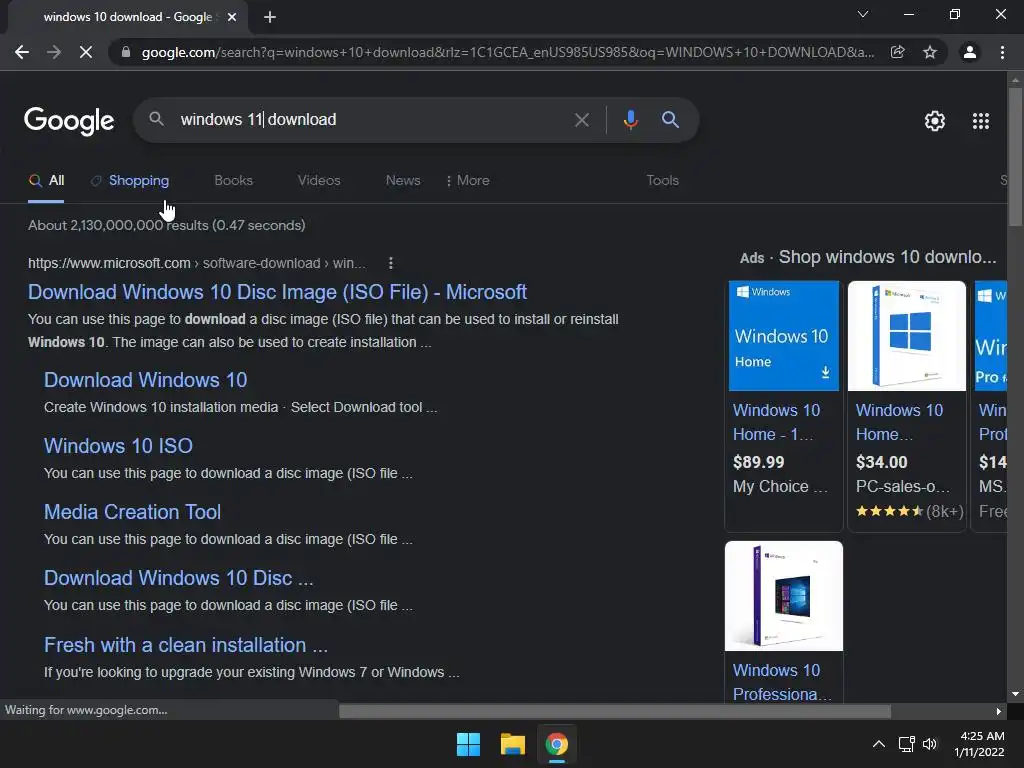The image size is (1024, 768).
Task: Open Google settings gear
Action: pos(935,121)
